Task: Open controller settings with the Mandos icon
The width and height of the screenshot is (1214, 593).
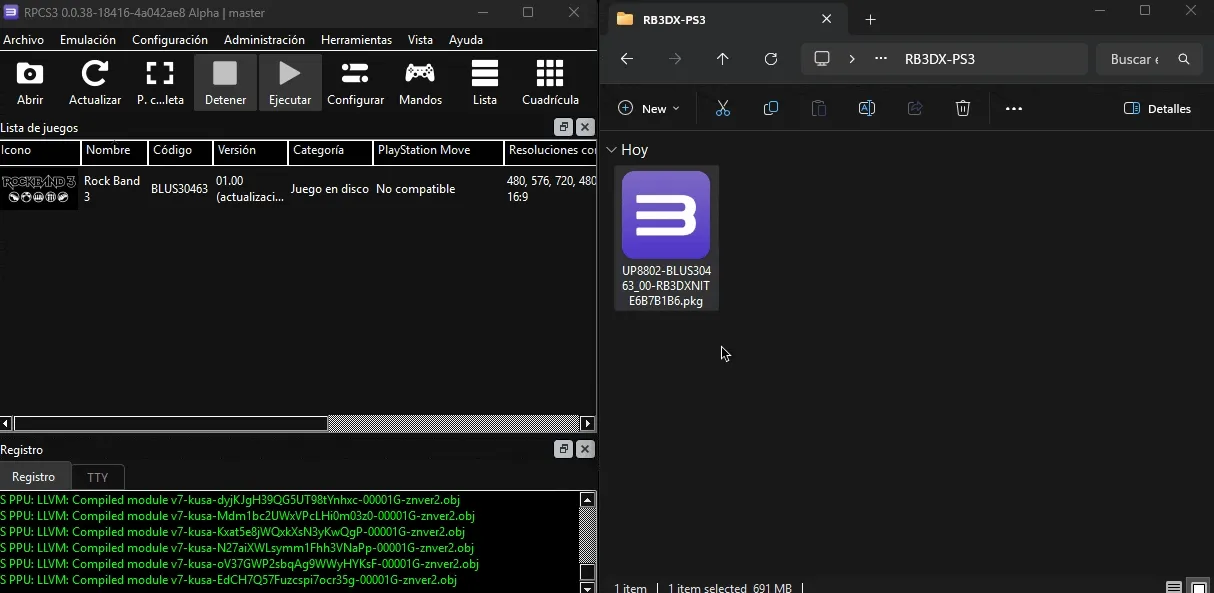Action: 420,80
